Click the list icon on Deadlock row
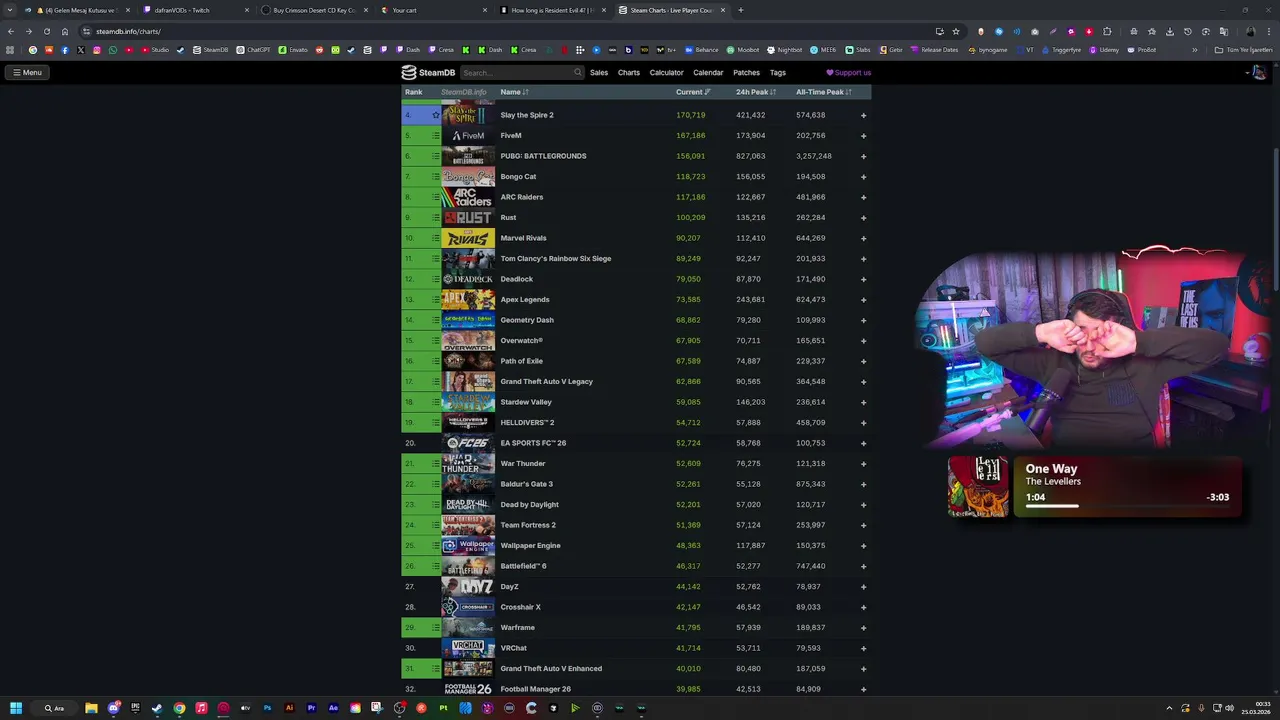Screen dimensions: 1280x720 435,279
